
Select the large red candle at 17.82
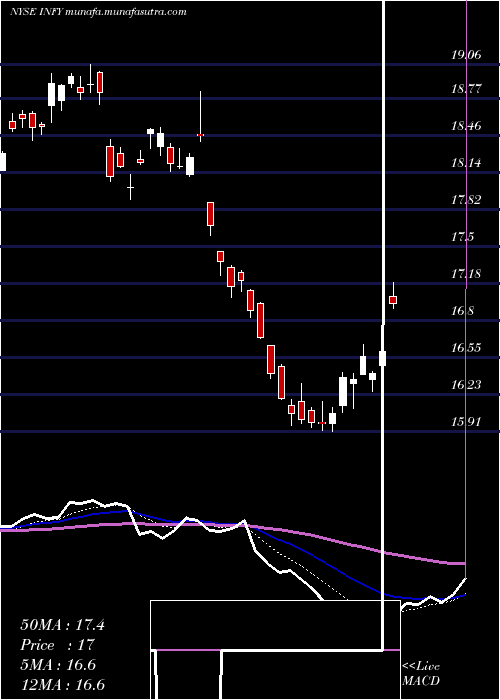(x=210, y=214)
